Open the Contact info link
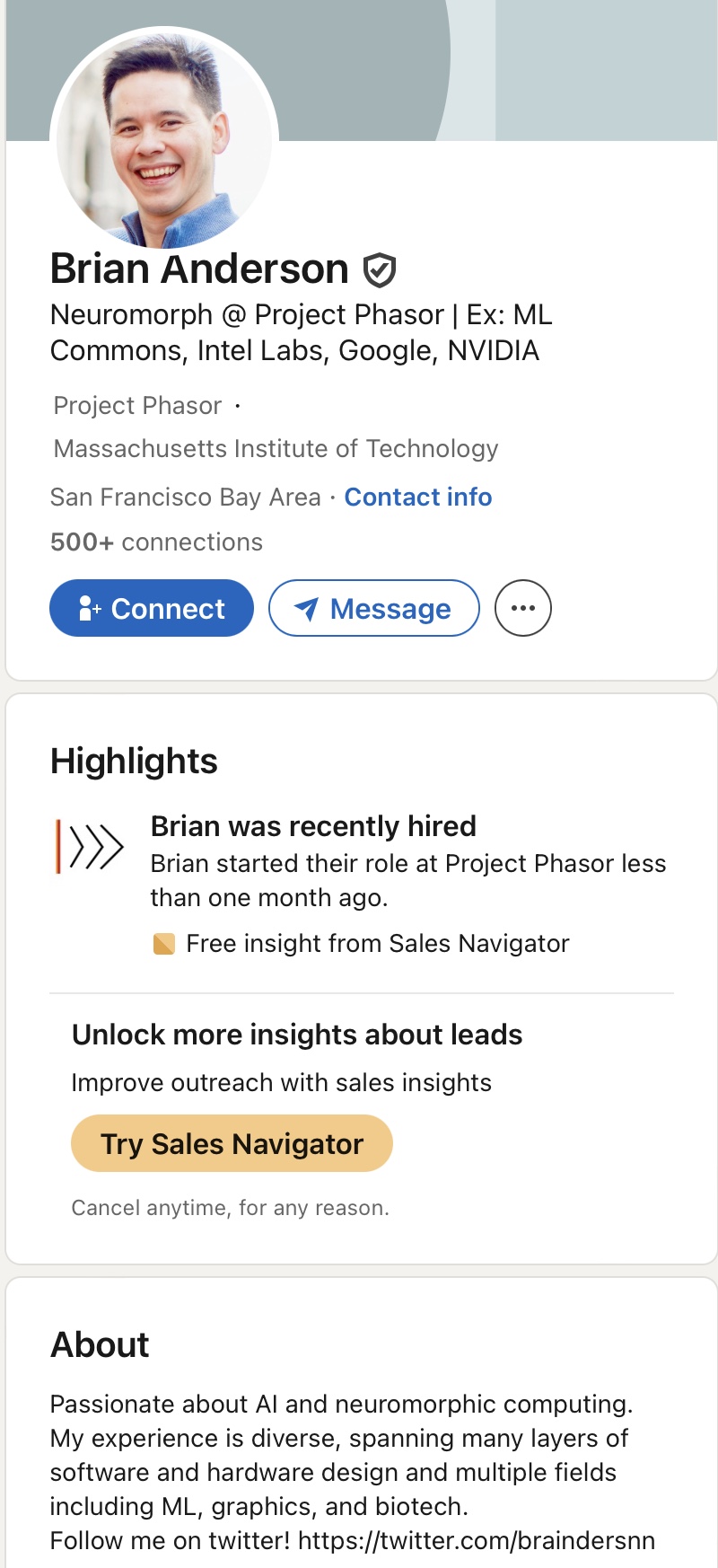Image resolution: width=718 pixels, height=1568 pixels. [418, 497]
